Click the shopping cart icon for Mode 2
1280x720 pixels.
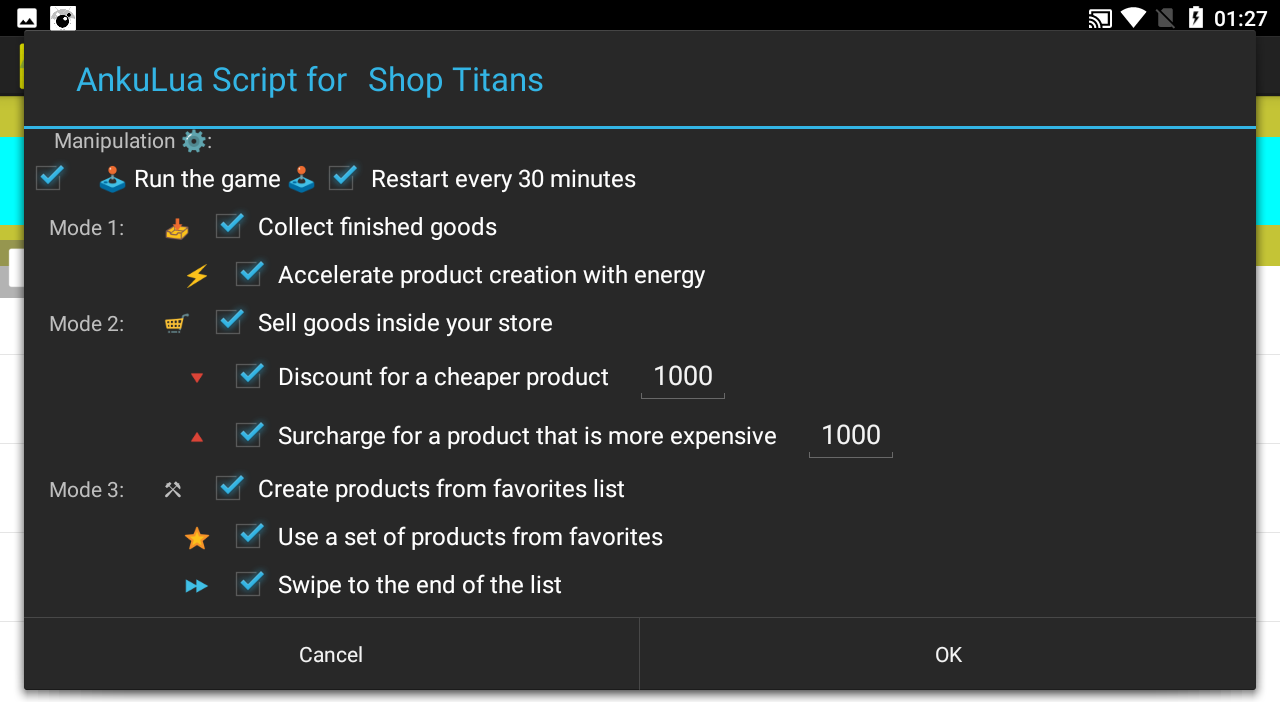(x=177, y=323)
